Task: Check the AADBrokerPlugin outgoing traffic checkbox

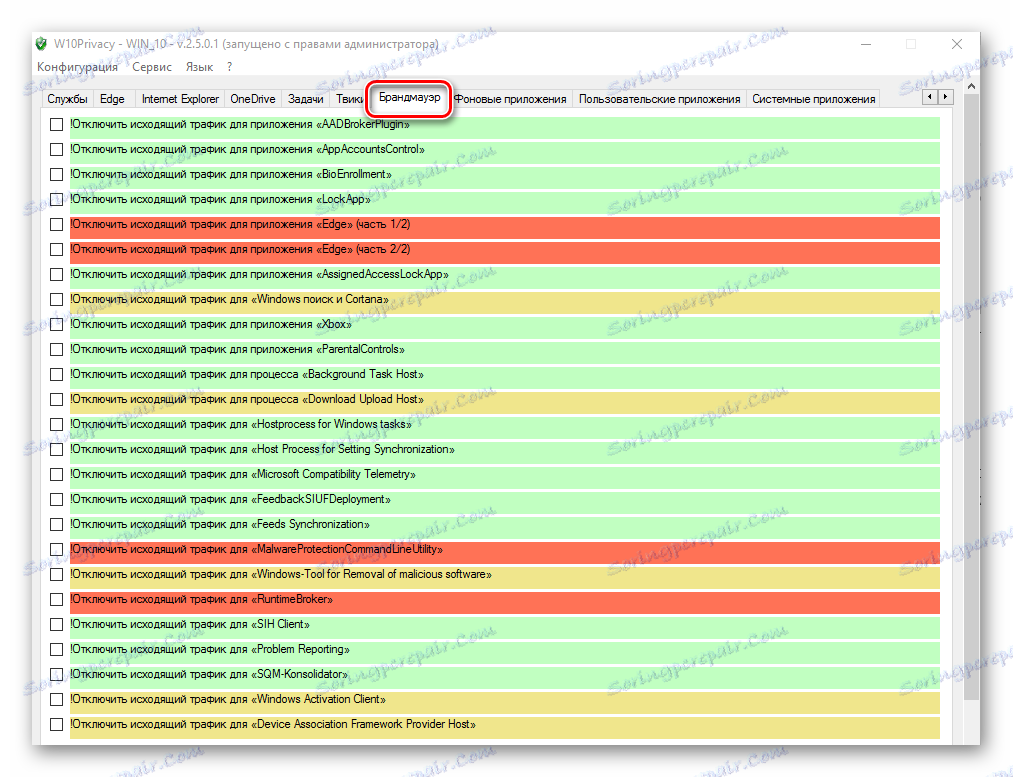Action: click(x=57, y=124)
